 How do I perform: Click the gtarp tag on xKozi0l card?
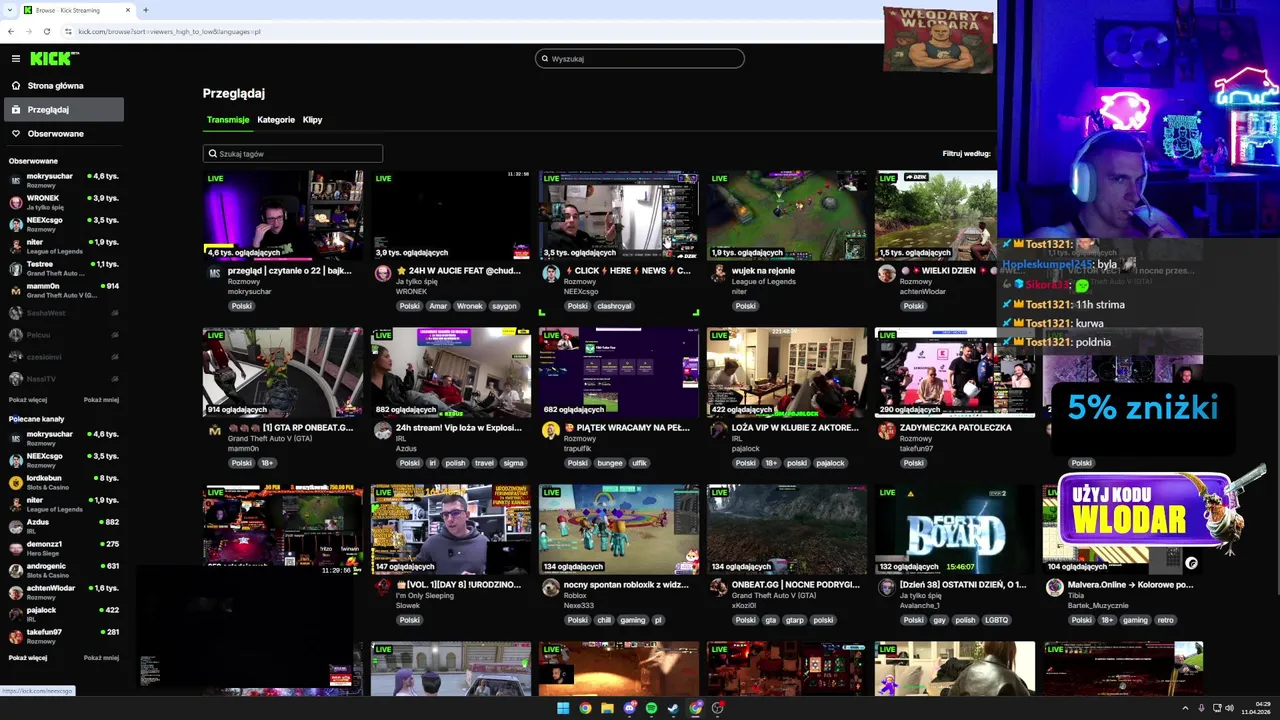(x=795, y=620)
